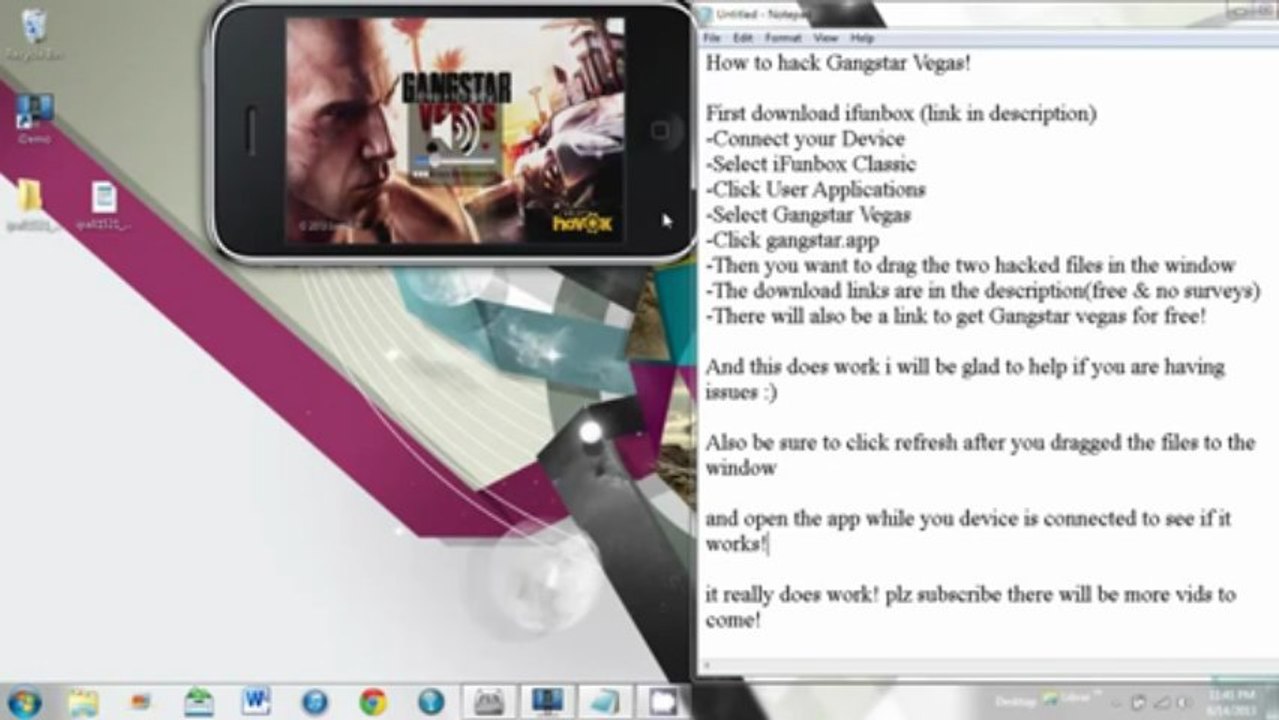Viewport: 1279px width, 720px height.
Task: Place cursor on '-Select Gangstar Vegas'
Action: pos(808,214)
